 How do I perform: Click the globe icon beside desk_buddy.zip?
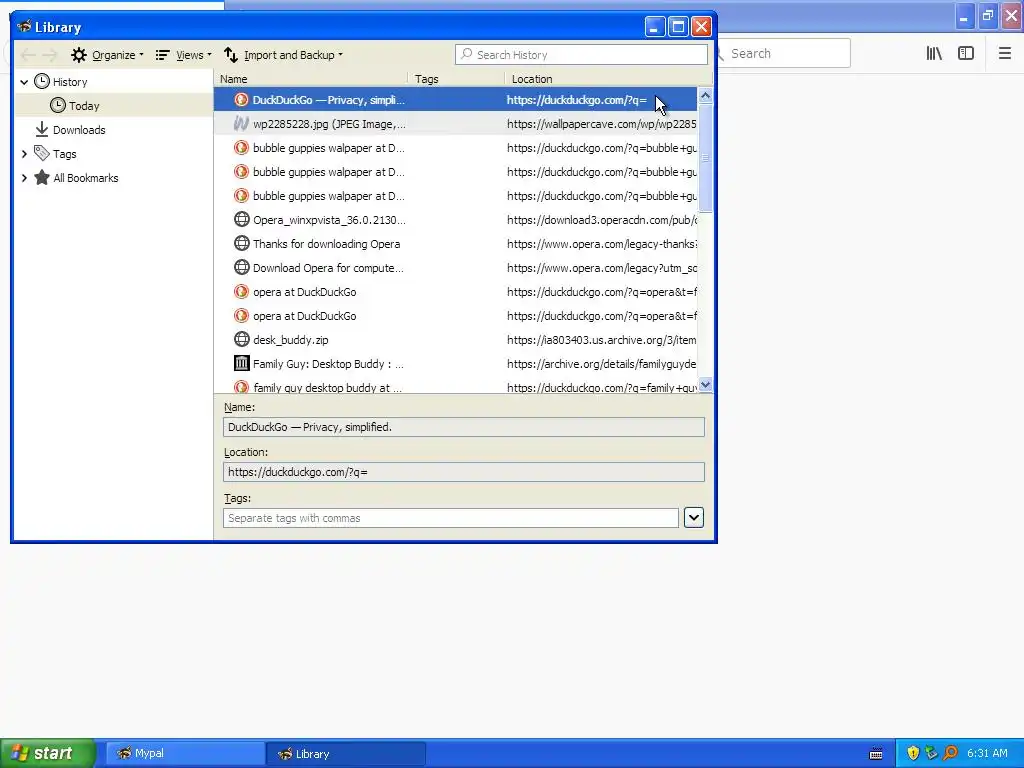pos(241,340)
